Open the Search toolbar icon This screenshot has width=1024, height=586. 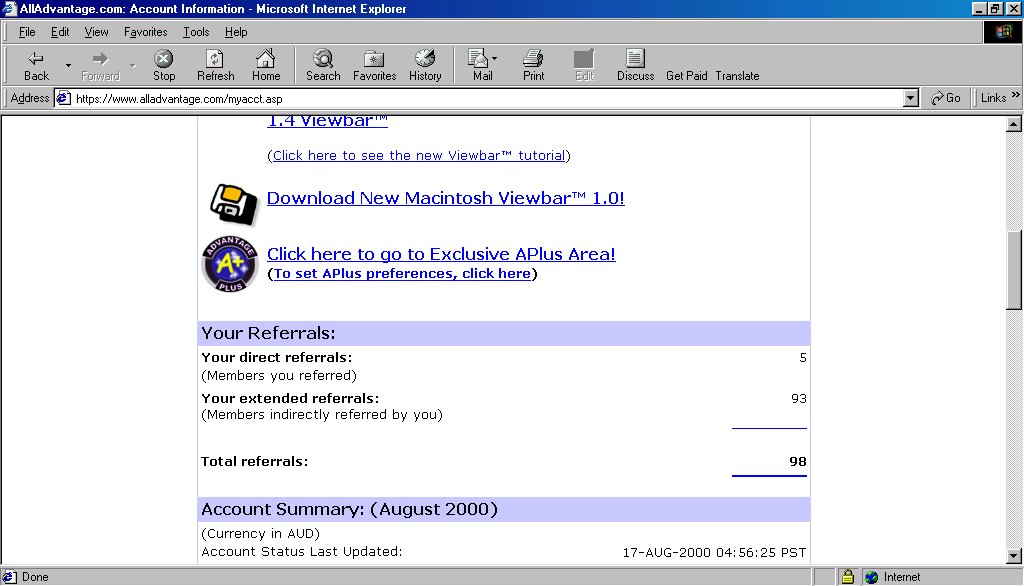click(323, 65)
